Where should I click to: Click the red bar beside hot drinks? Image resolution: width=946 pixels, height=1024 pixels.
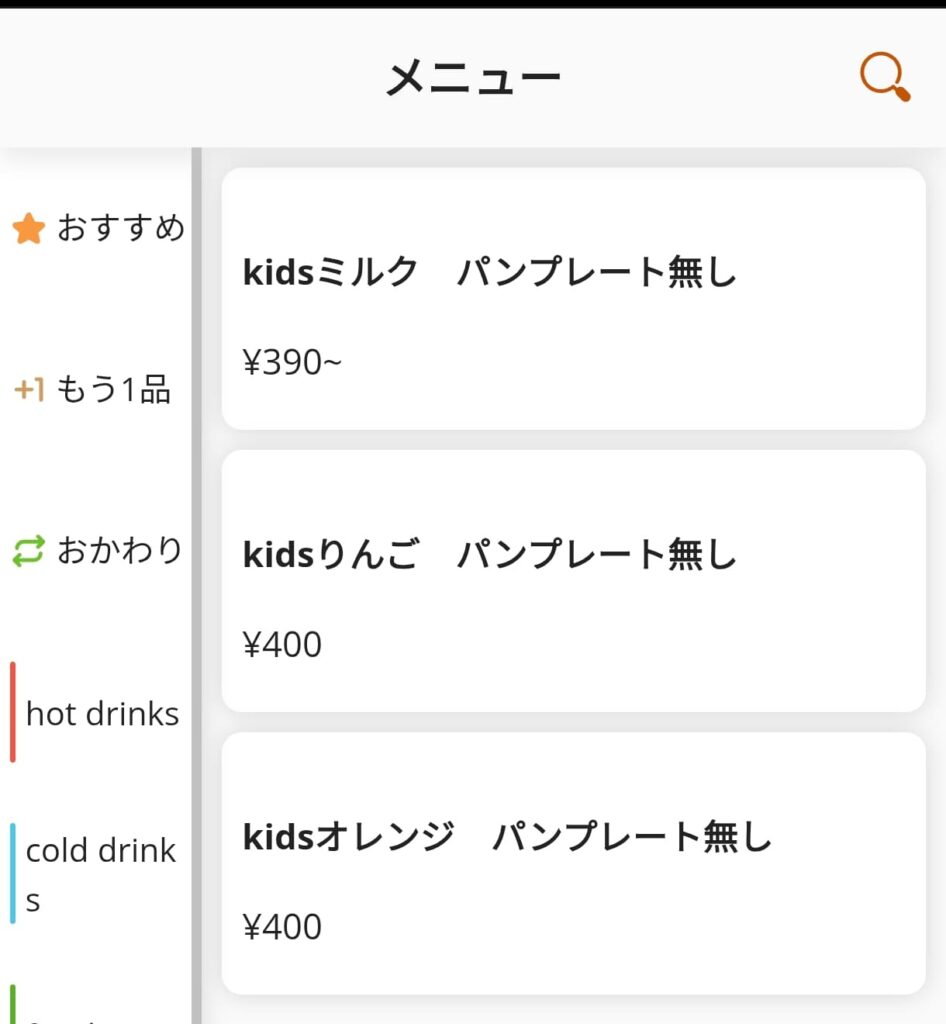click(x=12, y=712)
